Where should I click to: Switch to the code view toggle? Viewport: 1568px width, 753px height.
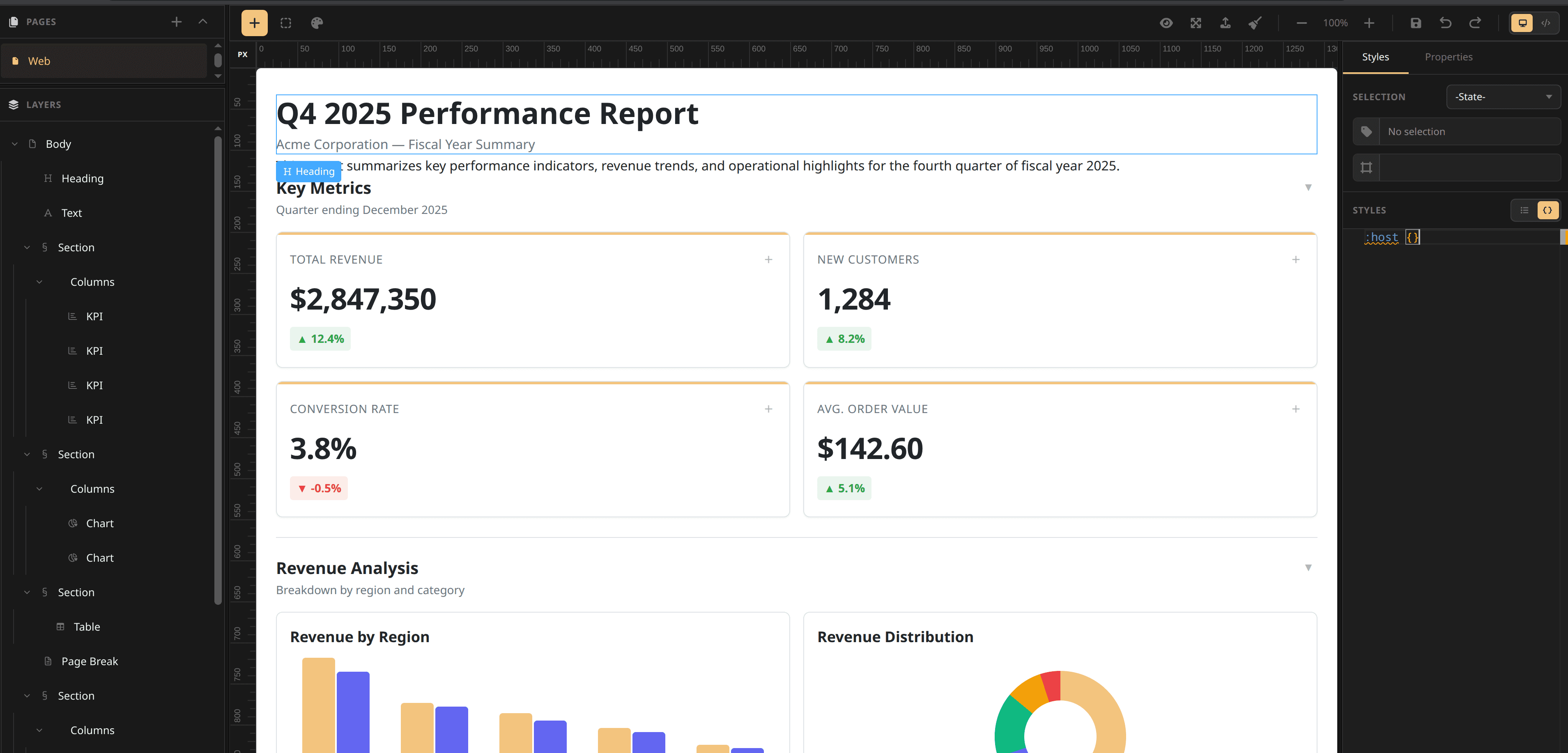[x=1545, y=23]
